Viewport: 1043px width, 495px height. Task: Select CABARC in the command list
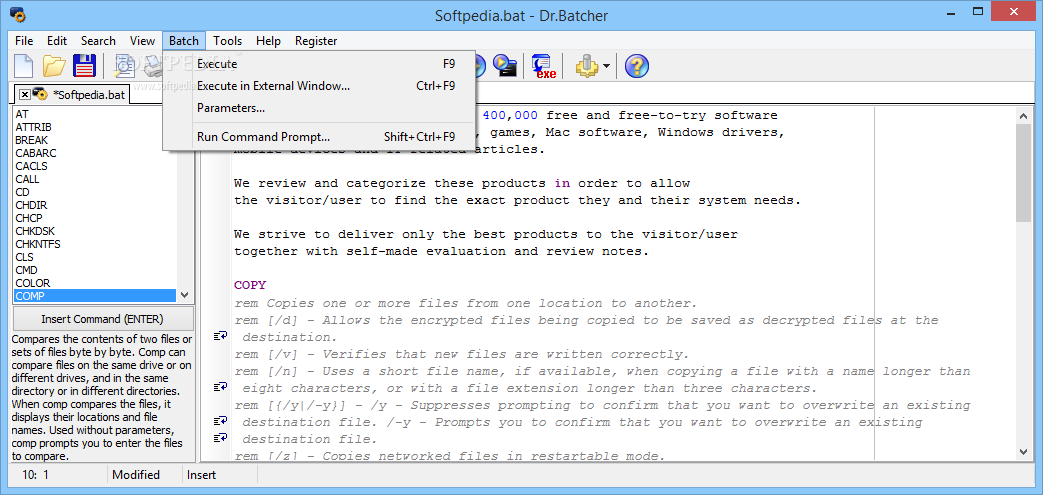[95, 153]
